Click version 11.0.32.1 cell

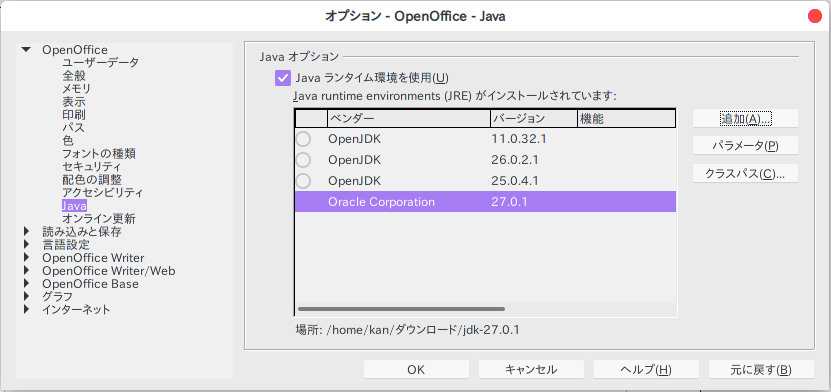[518, 139]
